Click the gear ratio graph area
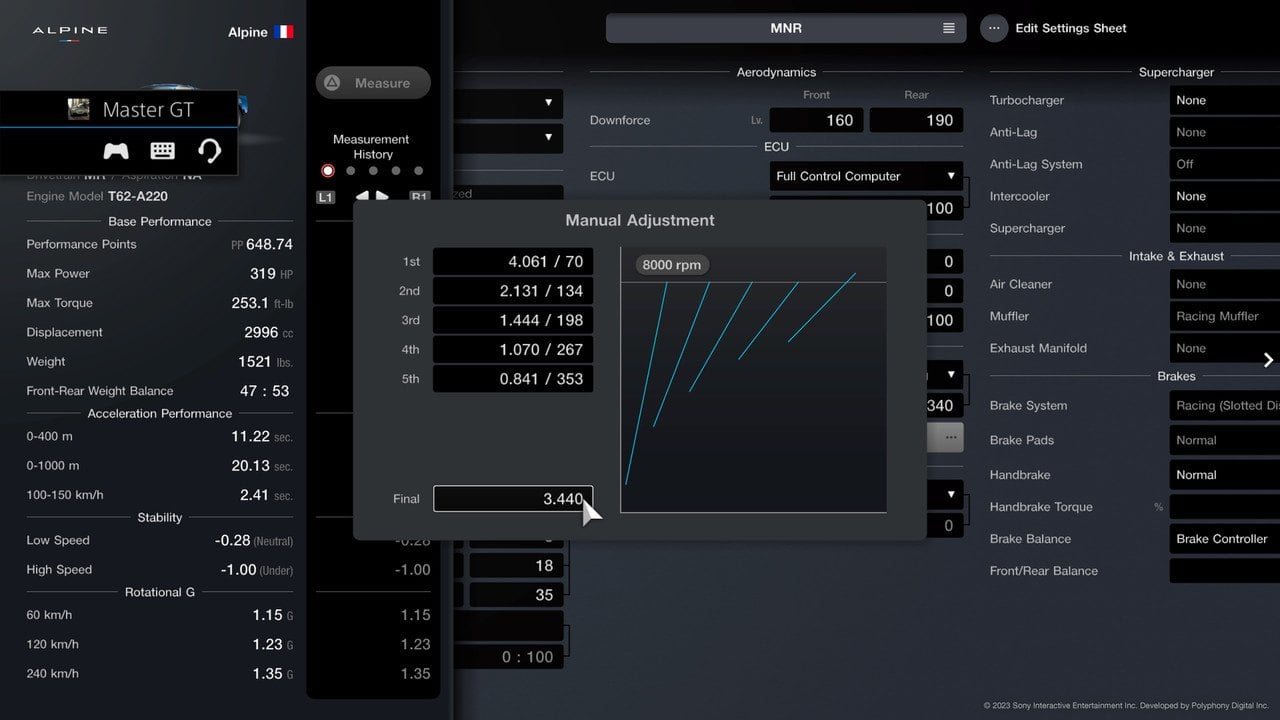The image size is (1280, 720). (x=753, y=380)
